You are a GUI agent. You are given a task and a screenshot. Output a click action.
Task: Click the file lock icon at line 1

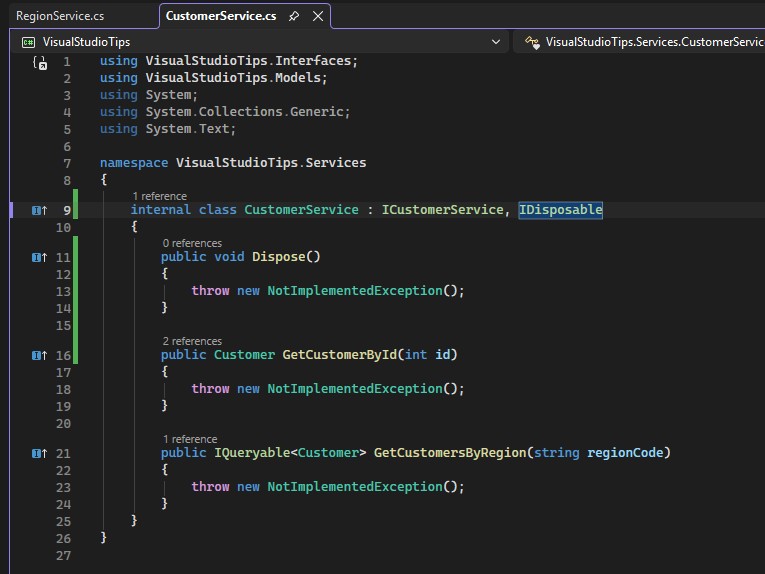tap(40, 63)
